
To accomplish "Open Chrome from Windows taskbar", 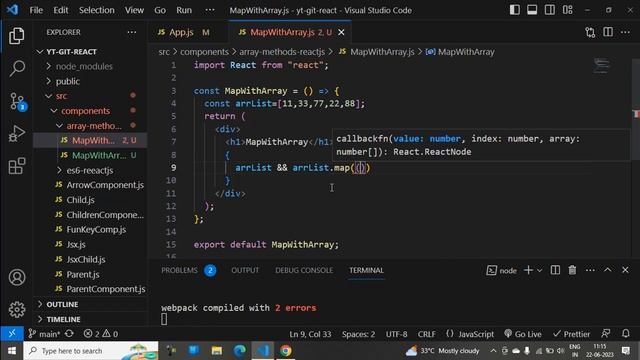I will point(286,351).
